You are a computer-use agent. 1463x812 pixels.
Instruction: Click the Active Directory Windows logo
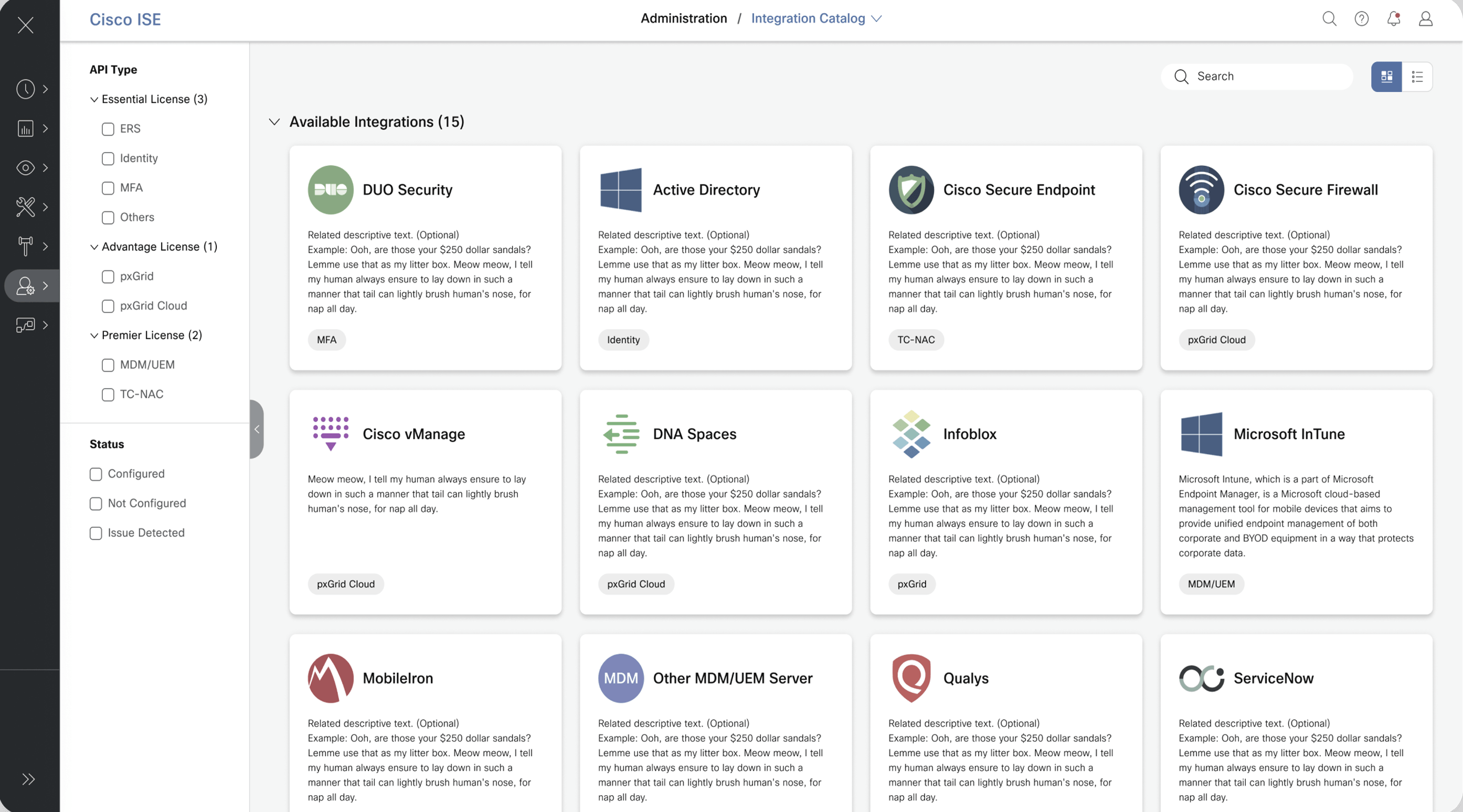coord(621,190)
